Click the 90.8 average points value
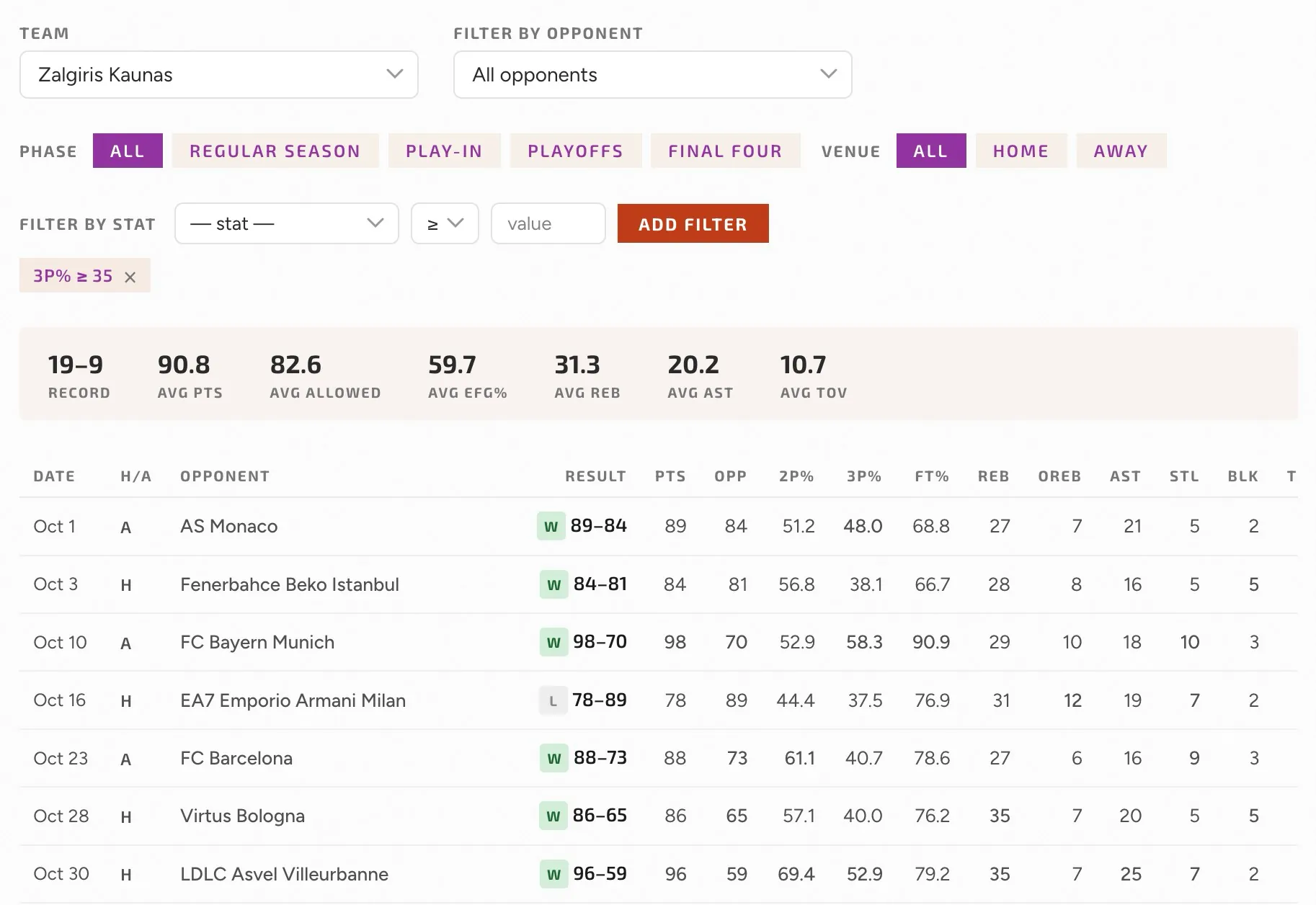1316x905 pixels. point(184,365)
